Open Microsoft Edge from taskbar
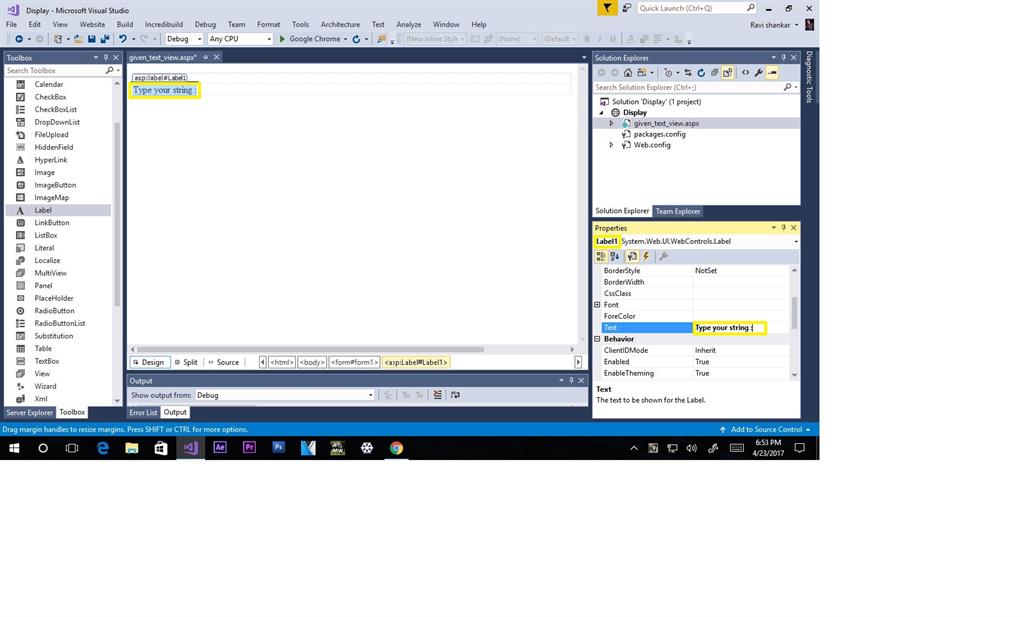 (x=103, y=448)
